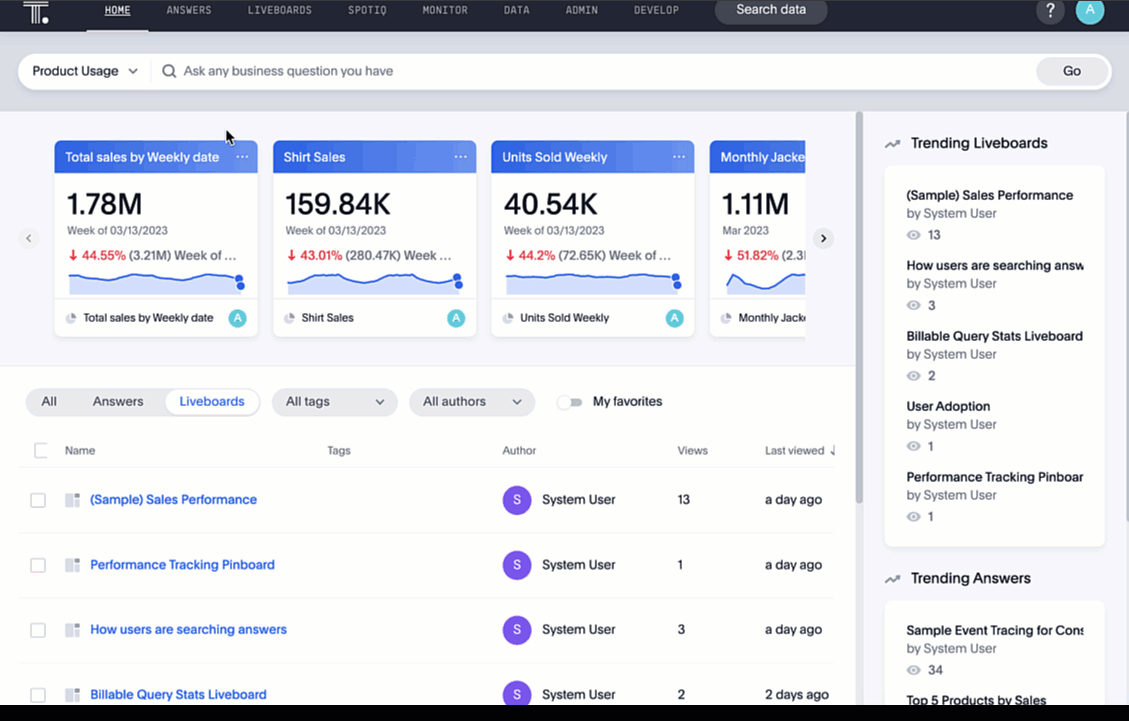Open the help question mark icon
1129x721 pixels.
click(1049, 11)
